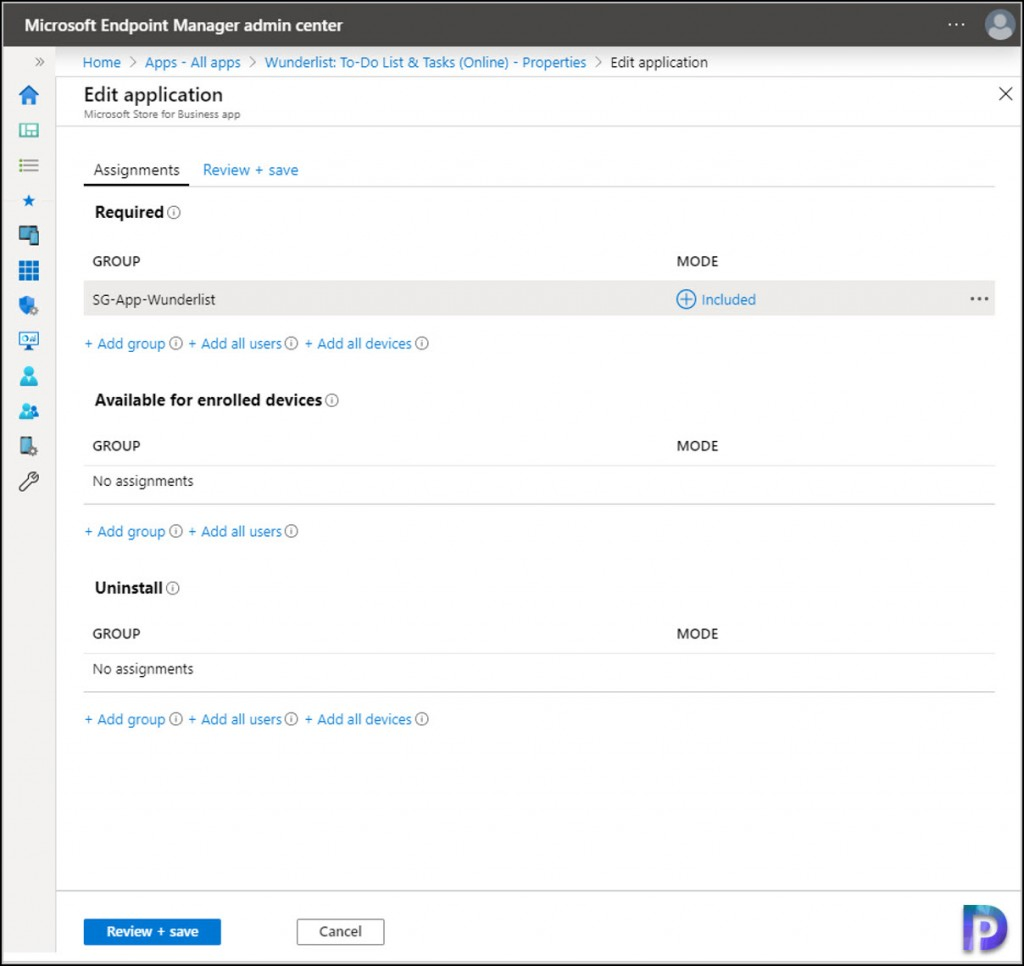Add all devices under Required

pos(358,344)
